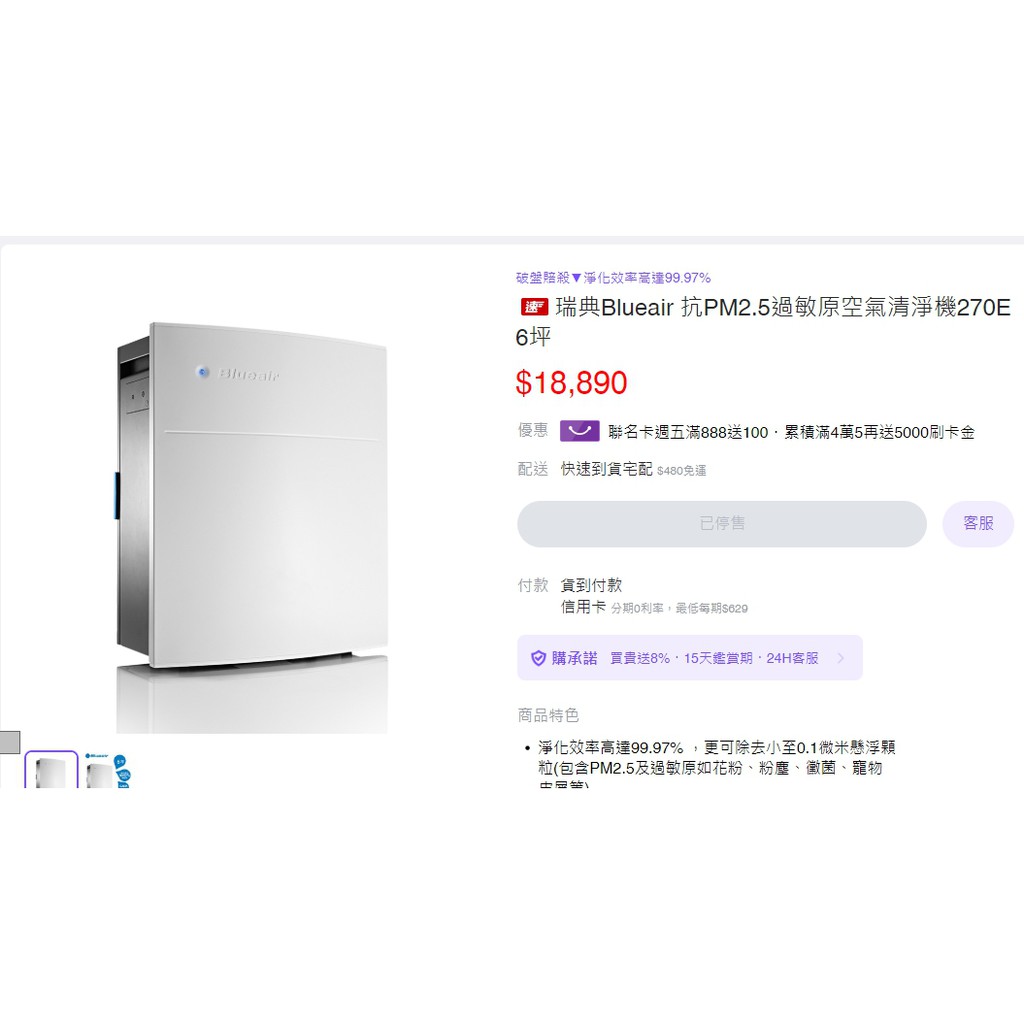Image resolution: width=1024 pixels, height=1024 pixels.
Task: Click the red 速 fast-delivery badge icon
Action: click(534, 307)
